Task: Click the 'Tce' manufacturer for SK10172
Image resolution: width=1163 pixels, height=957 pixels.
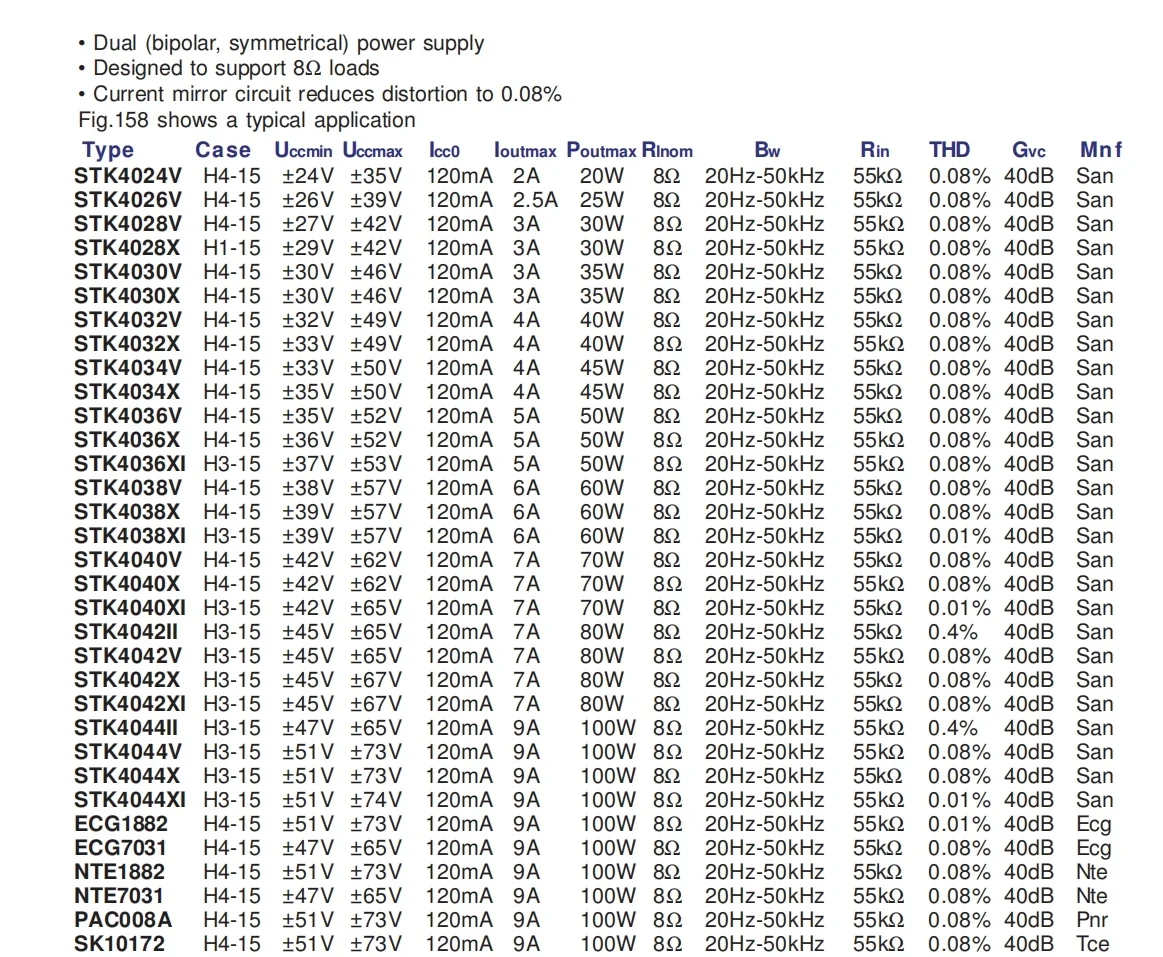Action: click(x=1093, y=944)
